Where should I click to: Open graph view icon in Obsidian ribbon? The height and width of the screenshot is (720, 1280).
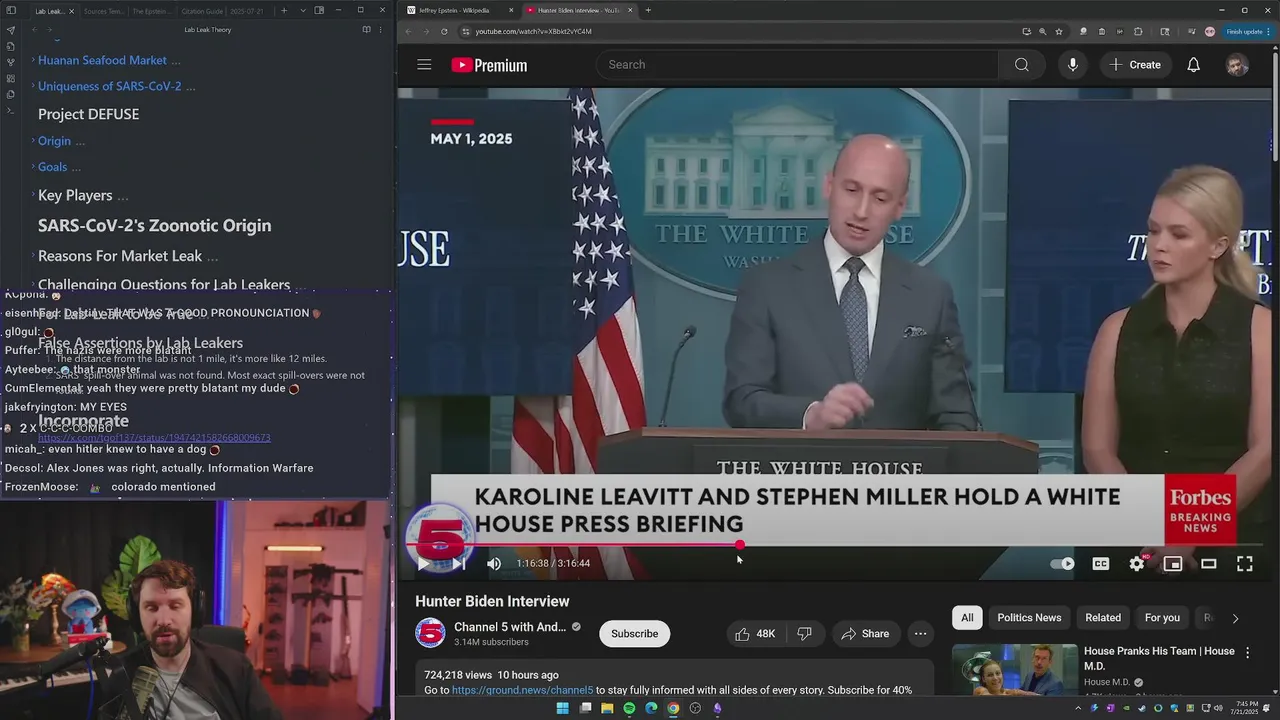pos(11,62)
